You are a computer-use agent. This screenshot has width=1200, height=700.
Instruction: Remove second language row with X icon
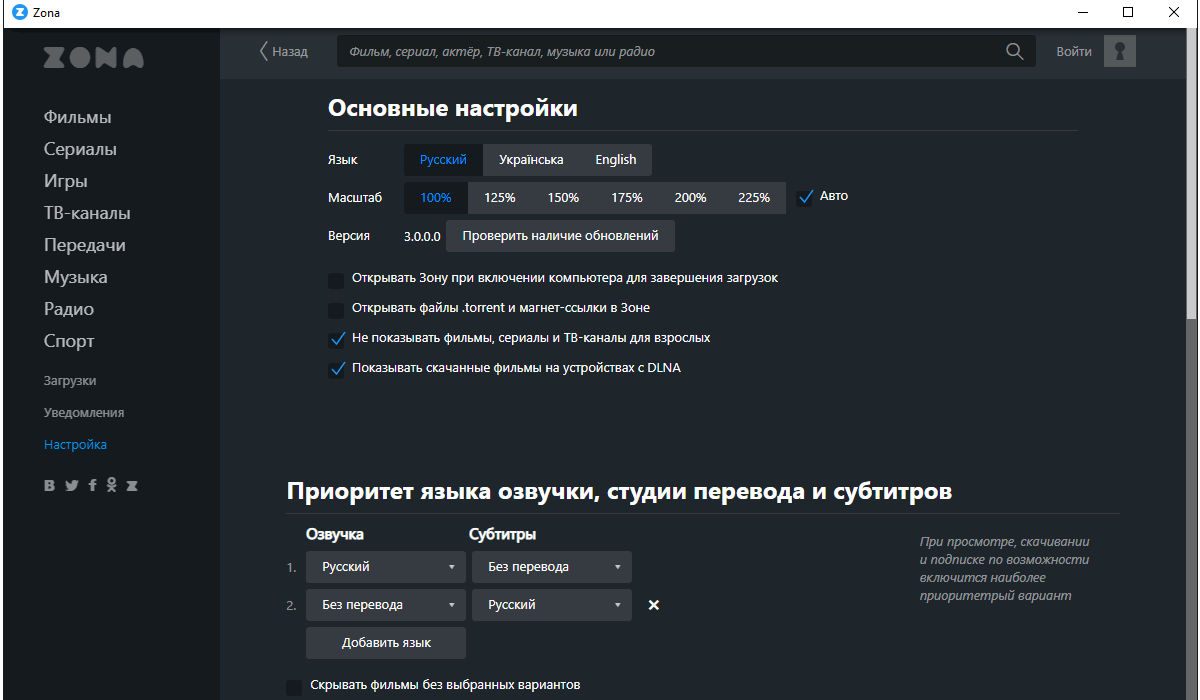(x=654, y=605)
